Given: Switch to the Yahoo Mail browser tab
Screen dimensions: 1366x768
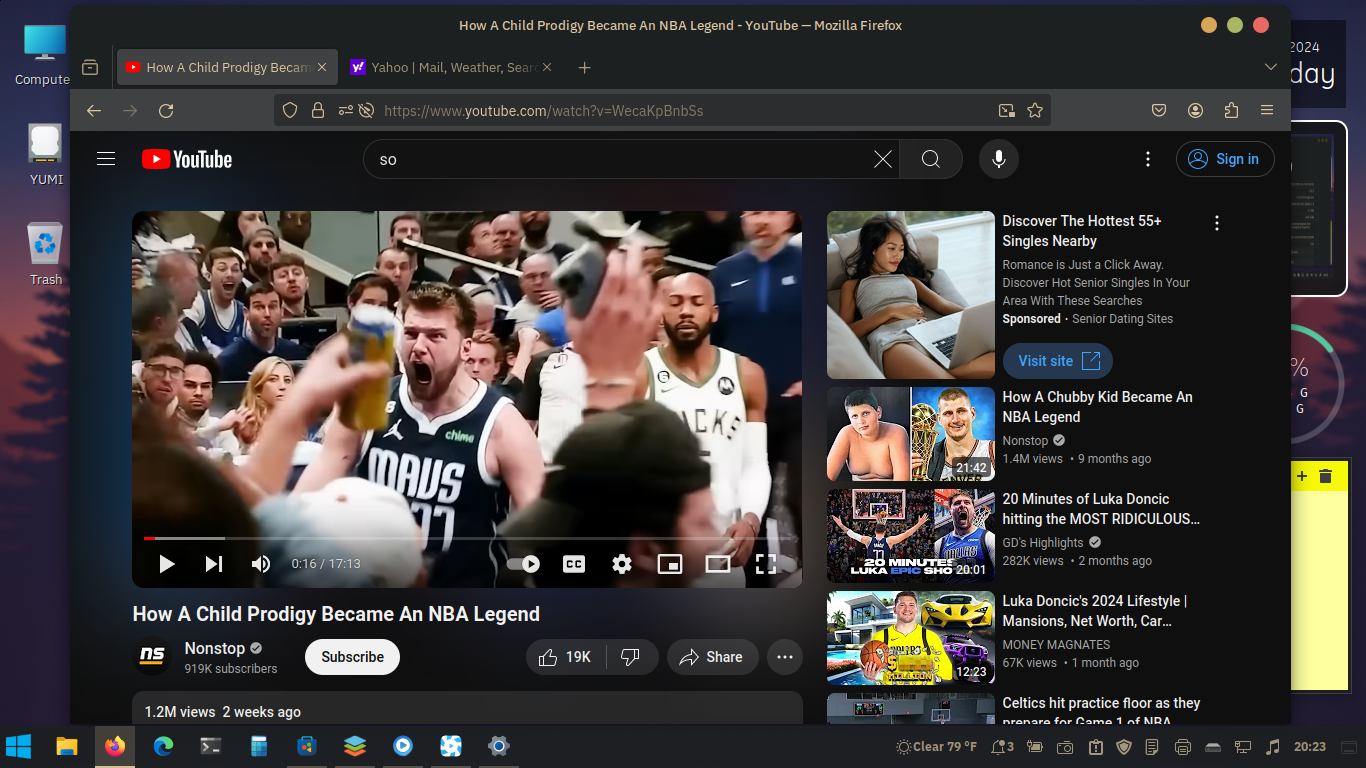Looking at the screenshot, I should 442,67.
